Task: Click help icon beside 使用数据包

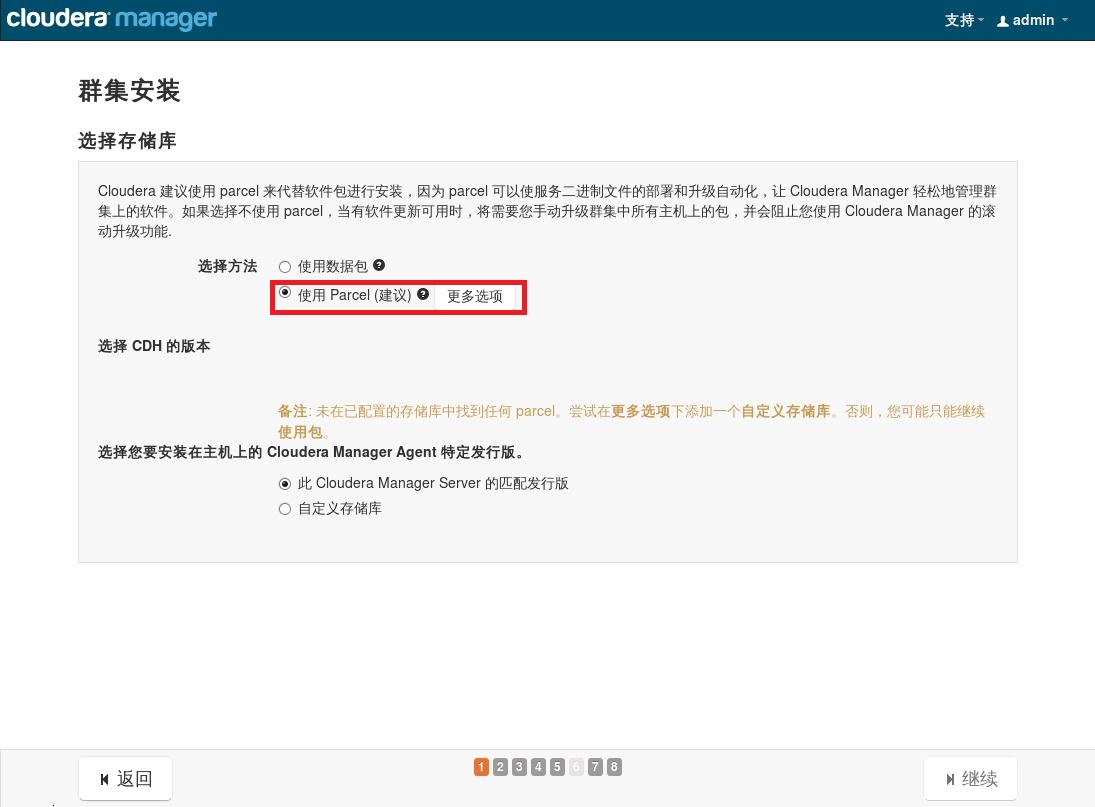Action: (x=379, y=265)
